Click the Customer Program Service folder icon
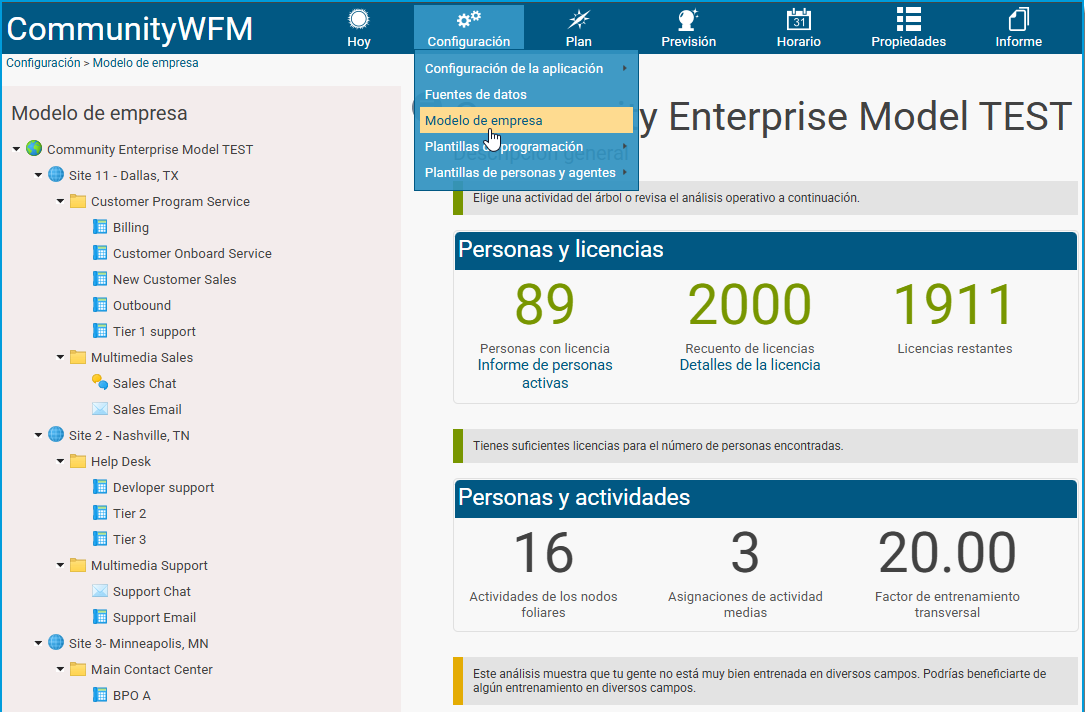 pos(78,201)
